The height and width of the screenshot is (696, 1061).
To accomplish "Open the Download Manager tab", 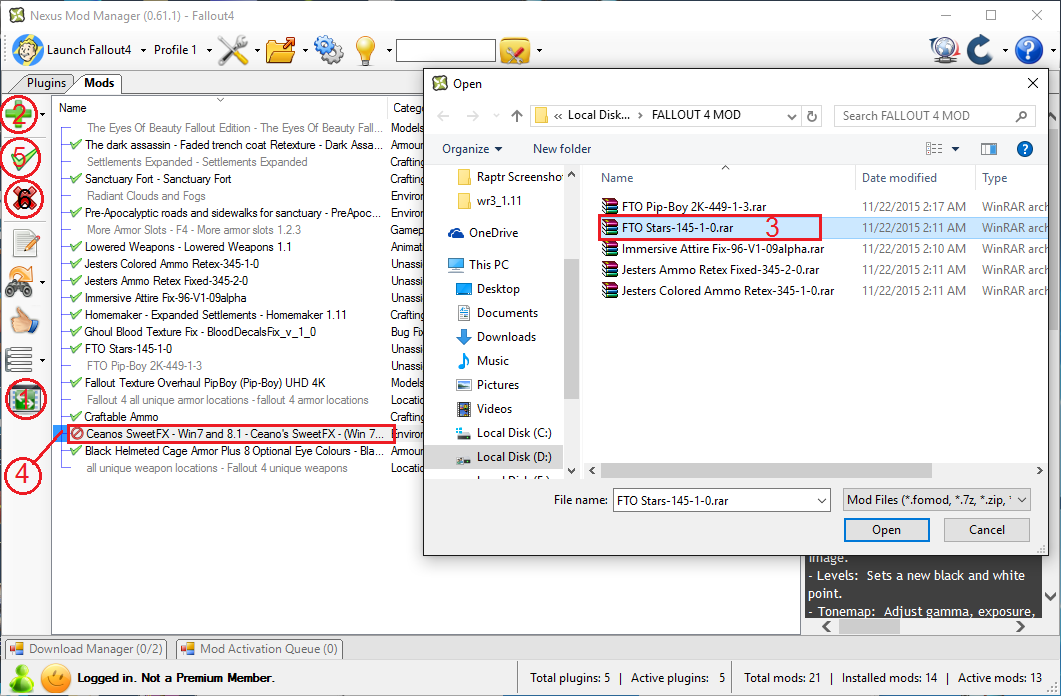I will pyautogui.click(x=86, y=649).
